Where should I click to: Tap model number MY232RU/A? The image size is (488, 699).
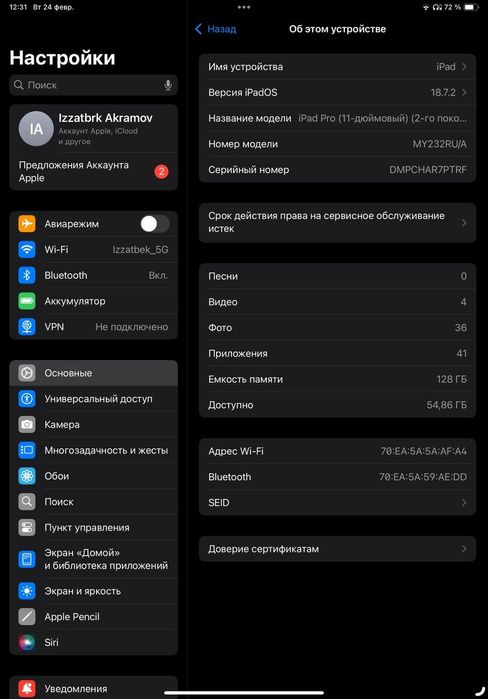(x=439, y=144)
